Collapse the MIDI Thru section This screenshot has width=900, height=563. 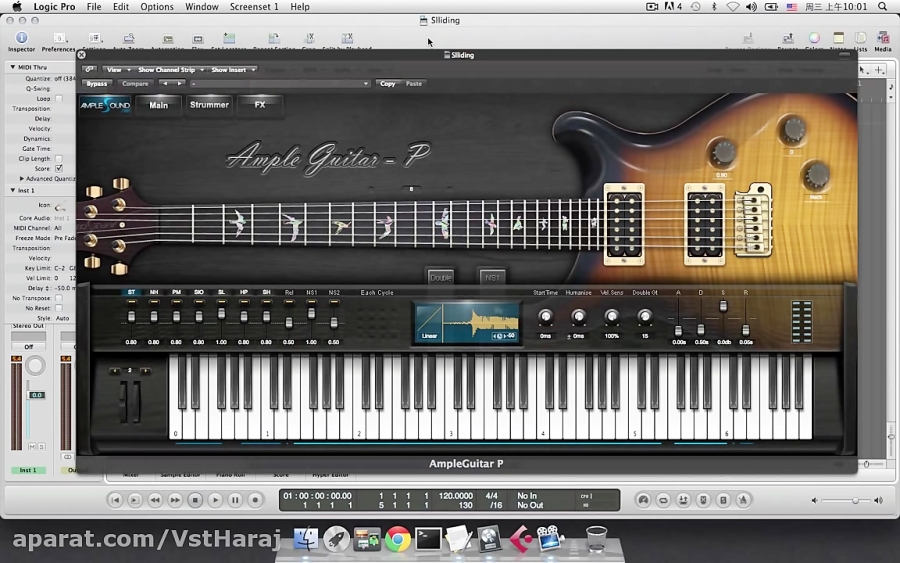click(x=13, y=67)
